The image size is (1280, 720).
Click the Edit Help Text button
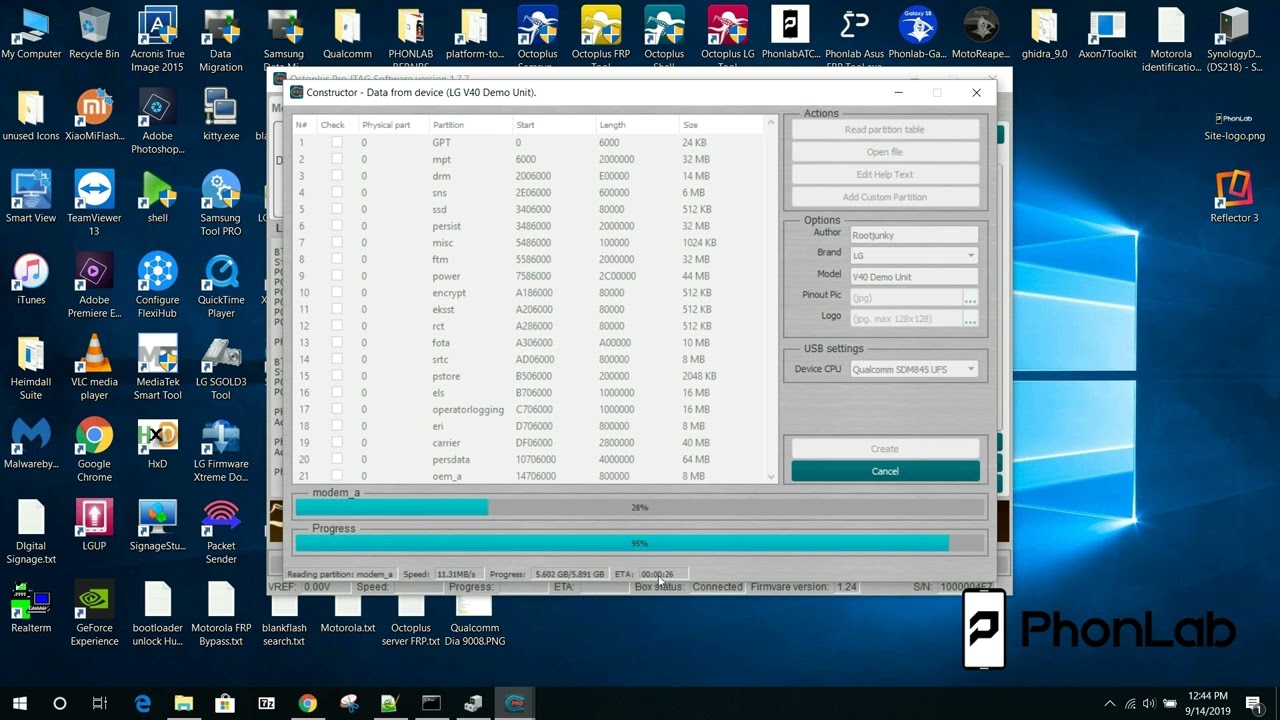click(x=885, y=175)
